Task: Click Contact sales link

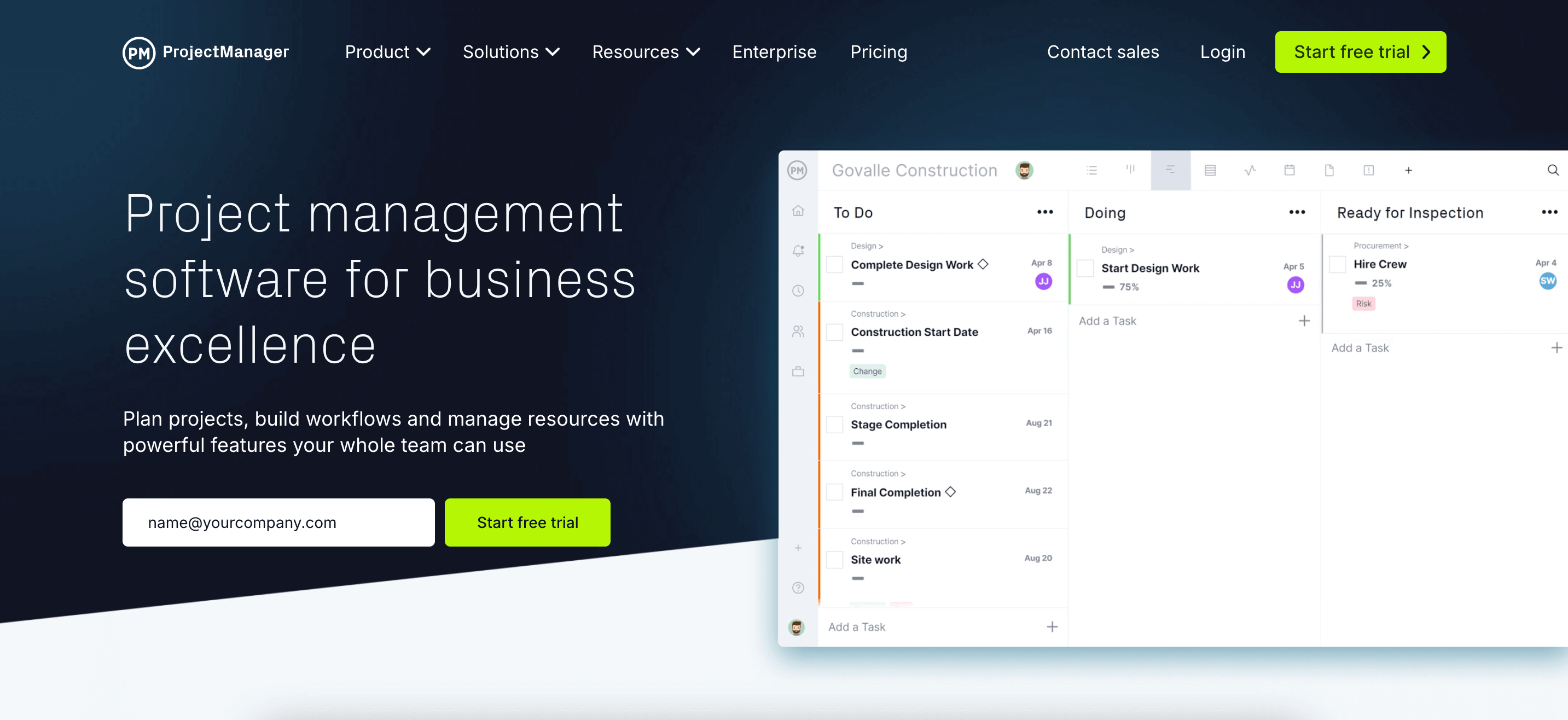Action: tap(1102, 53)
